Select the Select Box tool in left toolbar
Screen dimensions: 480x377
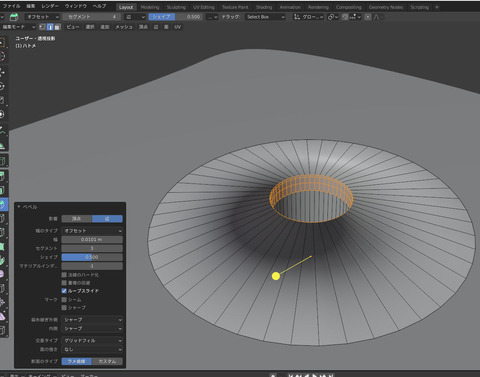coord(3,43)
